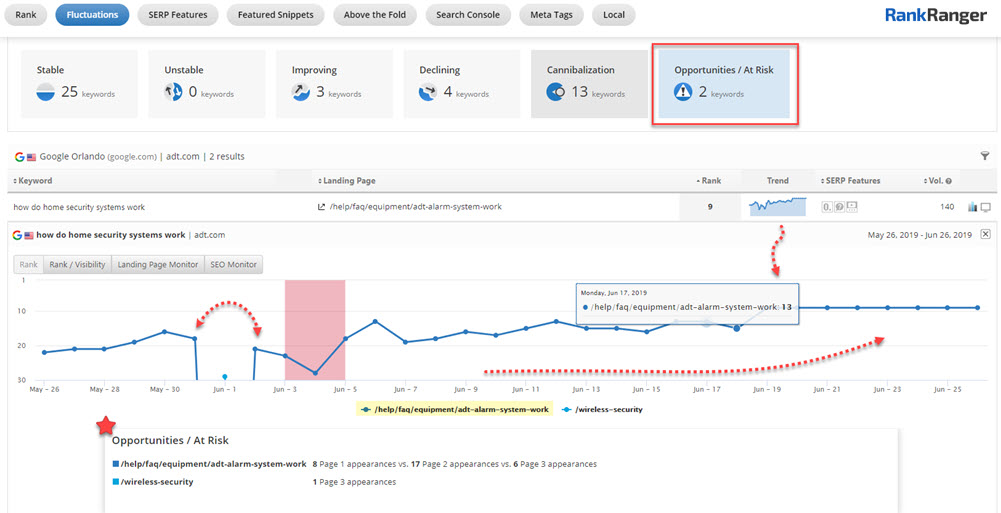Viewport: 1001px width, 513px height.
Task: Open the SEO Monitor chart tab
Action: click(234, 264)
